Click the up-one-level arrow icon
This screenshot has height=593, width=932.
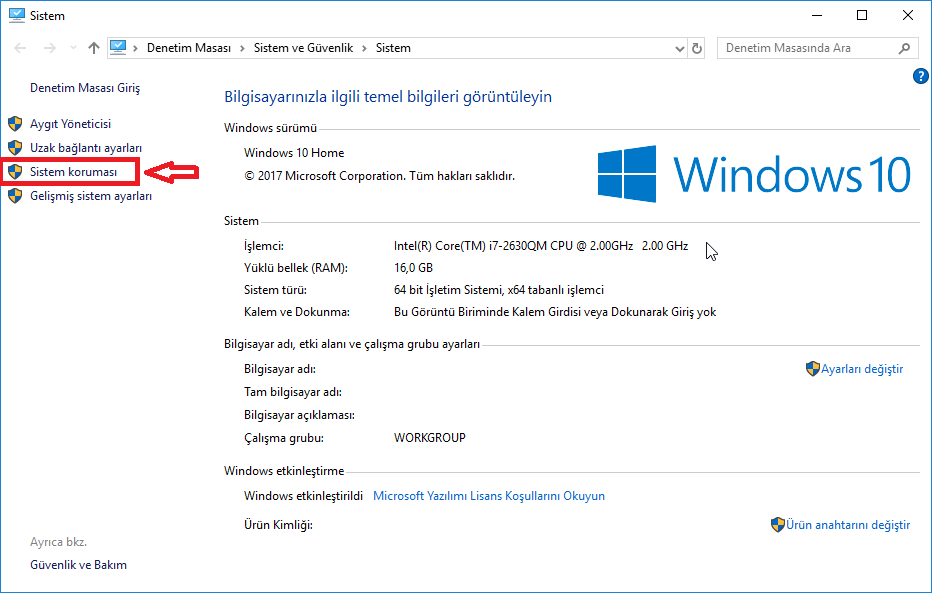point(93,47)
